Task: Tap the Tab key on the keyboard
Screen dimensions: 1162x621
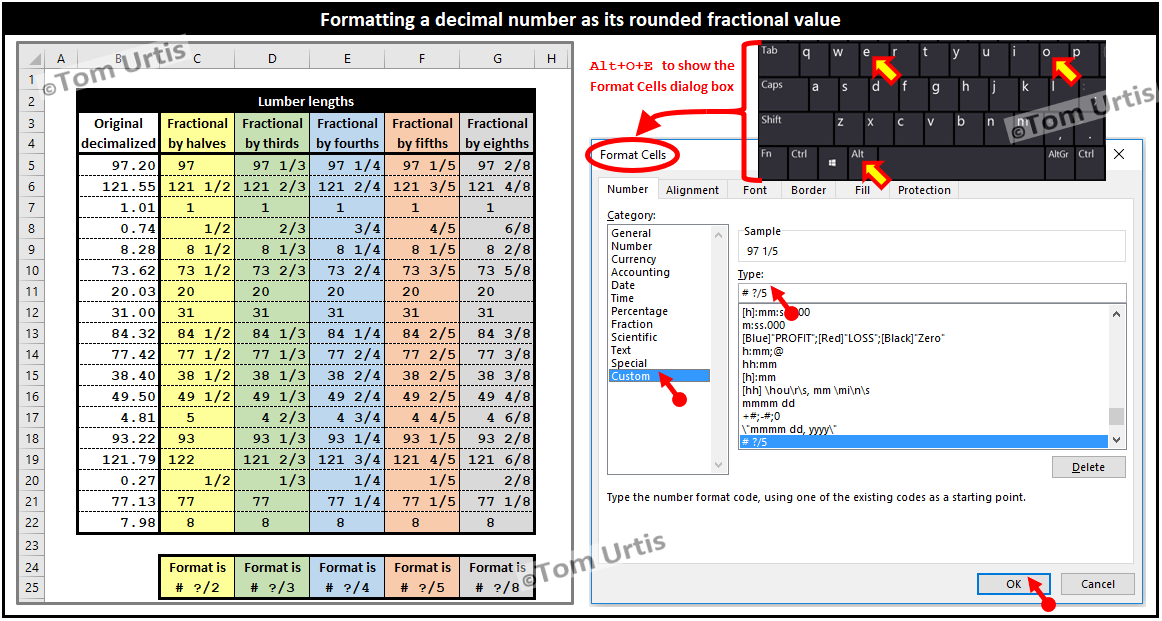Action: coord(776,59)
